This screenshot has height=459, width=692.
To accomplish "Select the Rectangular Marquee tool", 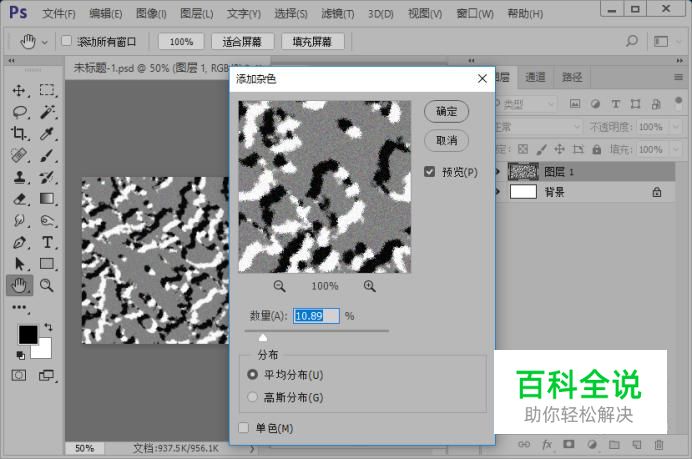I will (x=47, y=90).
